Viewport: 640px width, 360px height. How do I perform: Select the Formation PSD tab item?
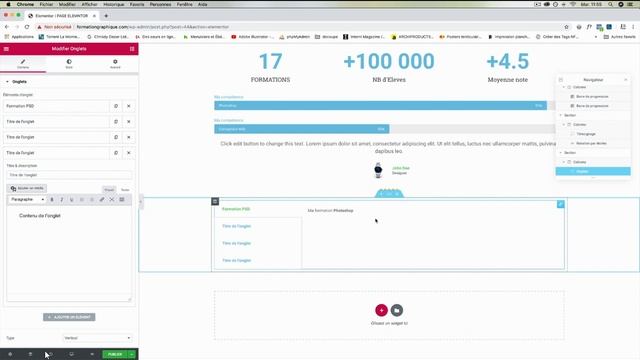(x=56, y=106)
